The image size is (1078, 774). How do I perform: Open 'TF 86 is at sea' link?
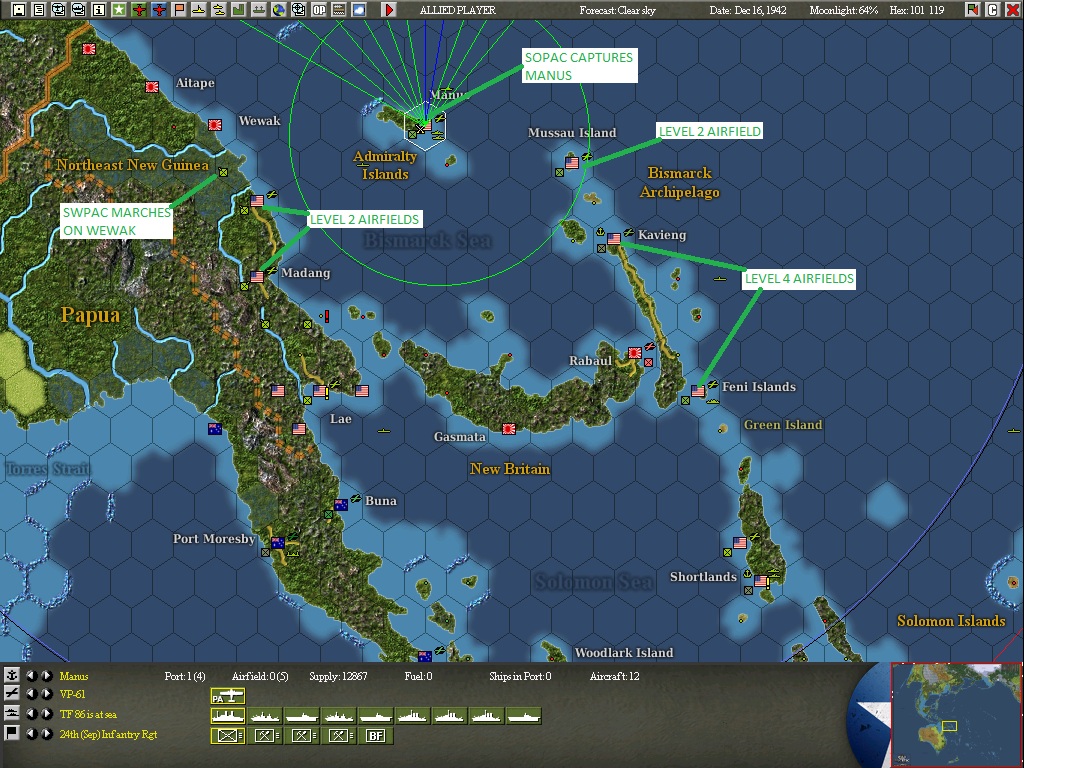[x=88, y=714]
